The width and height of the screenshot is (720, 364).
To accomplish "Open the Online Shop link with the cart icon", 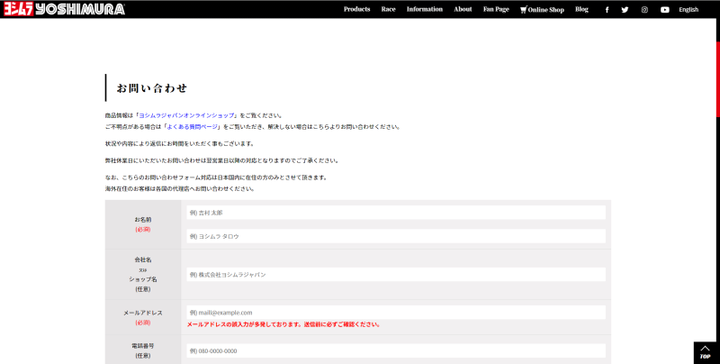I will point(542,10).
